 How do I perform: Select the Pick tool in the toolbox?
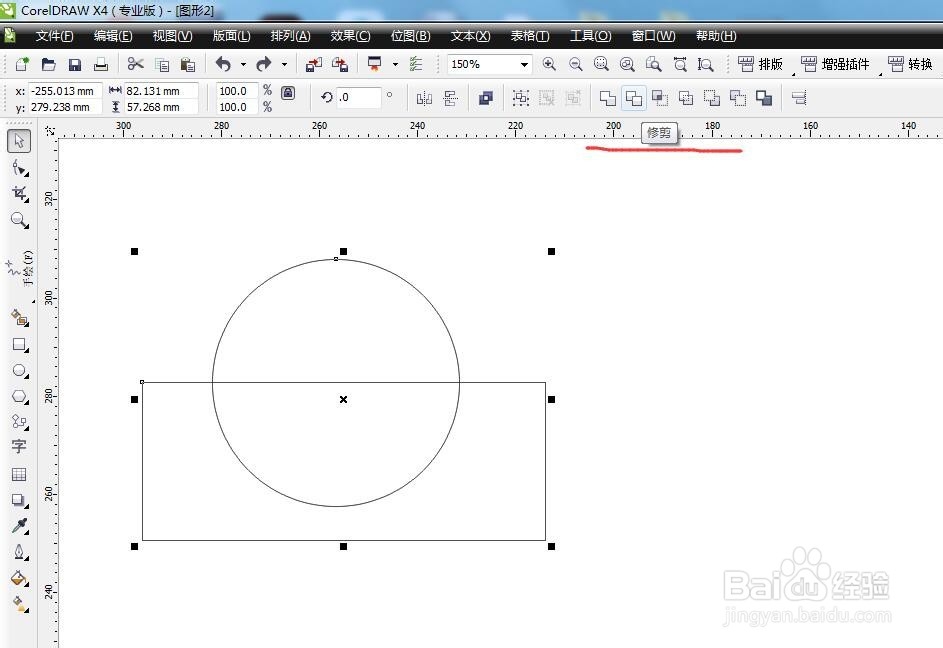[x=19, y=141]
